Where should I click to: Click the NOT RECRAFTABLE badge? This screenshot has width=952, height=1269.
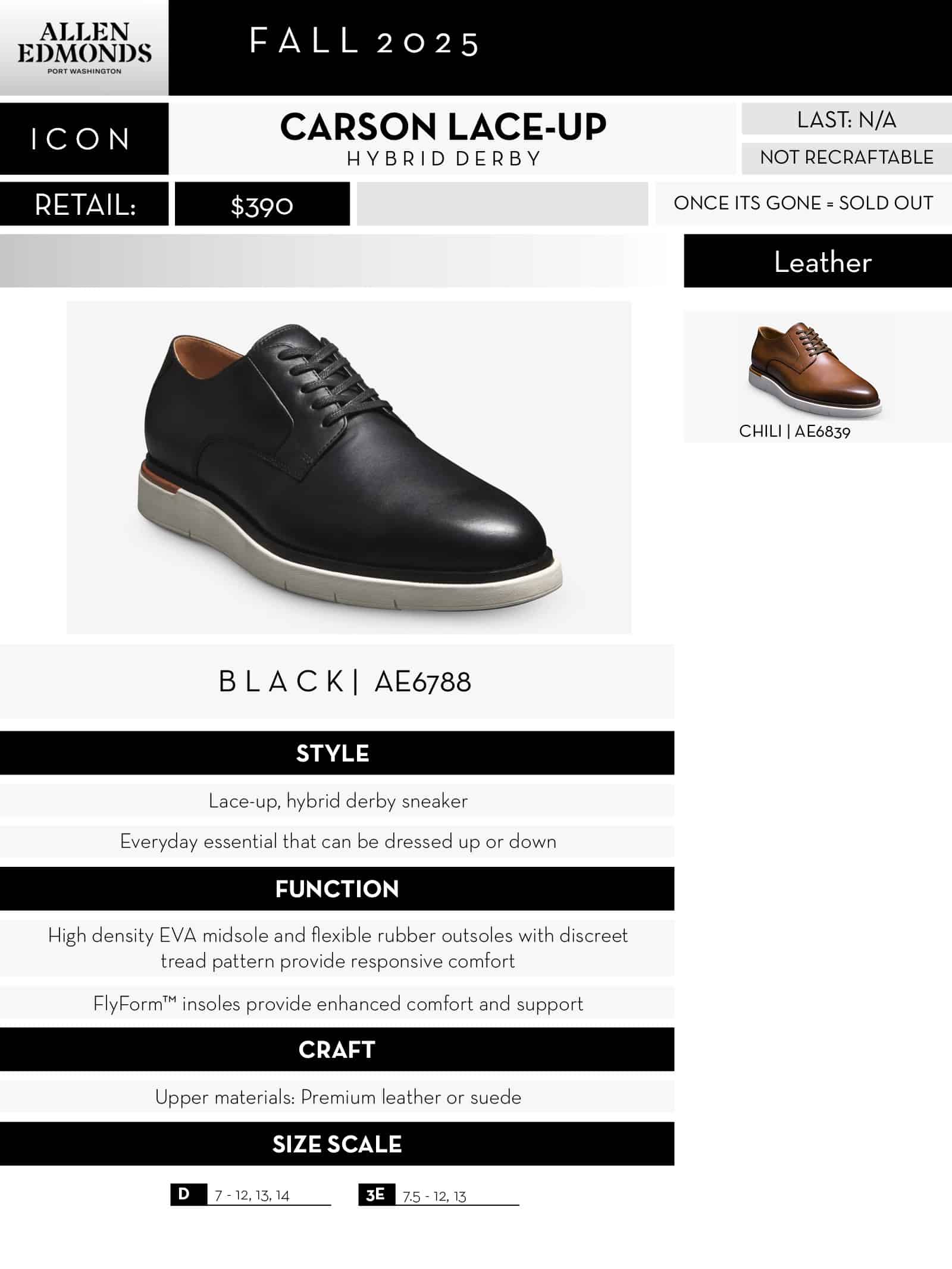coord(846,158)
